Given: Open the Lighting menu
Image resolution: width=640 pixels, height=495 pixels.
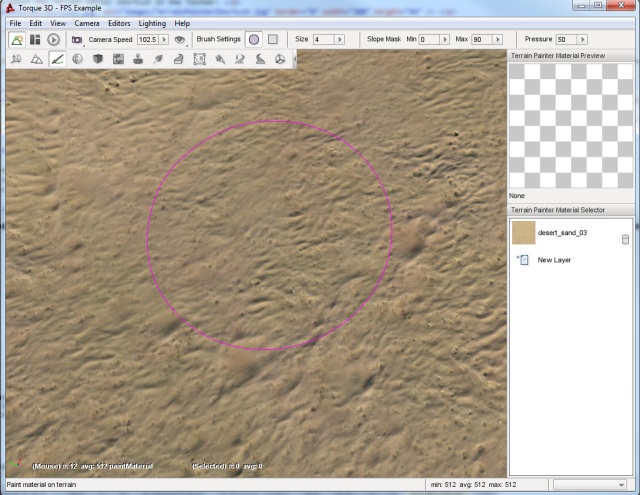Looking at the screenshot, I should click(x=152, y=22).
